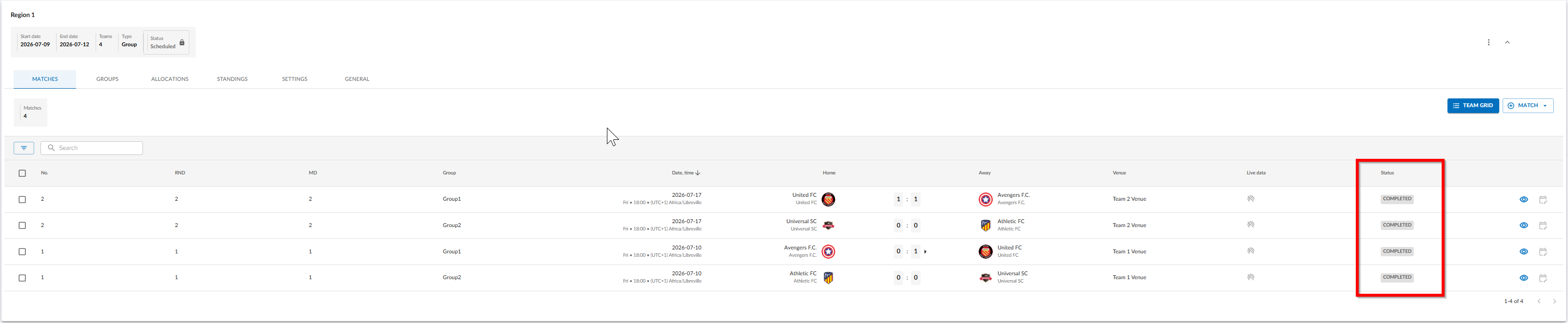1568x323 pixels.
Task: Open the MATCH dropdown button
Action: point(1528,106)
